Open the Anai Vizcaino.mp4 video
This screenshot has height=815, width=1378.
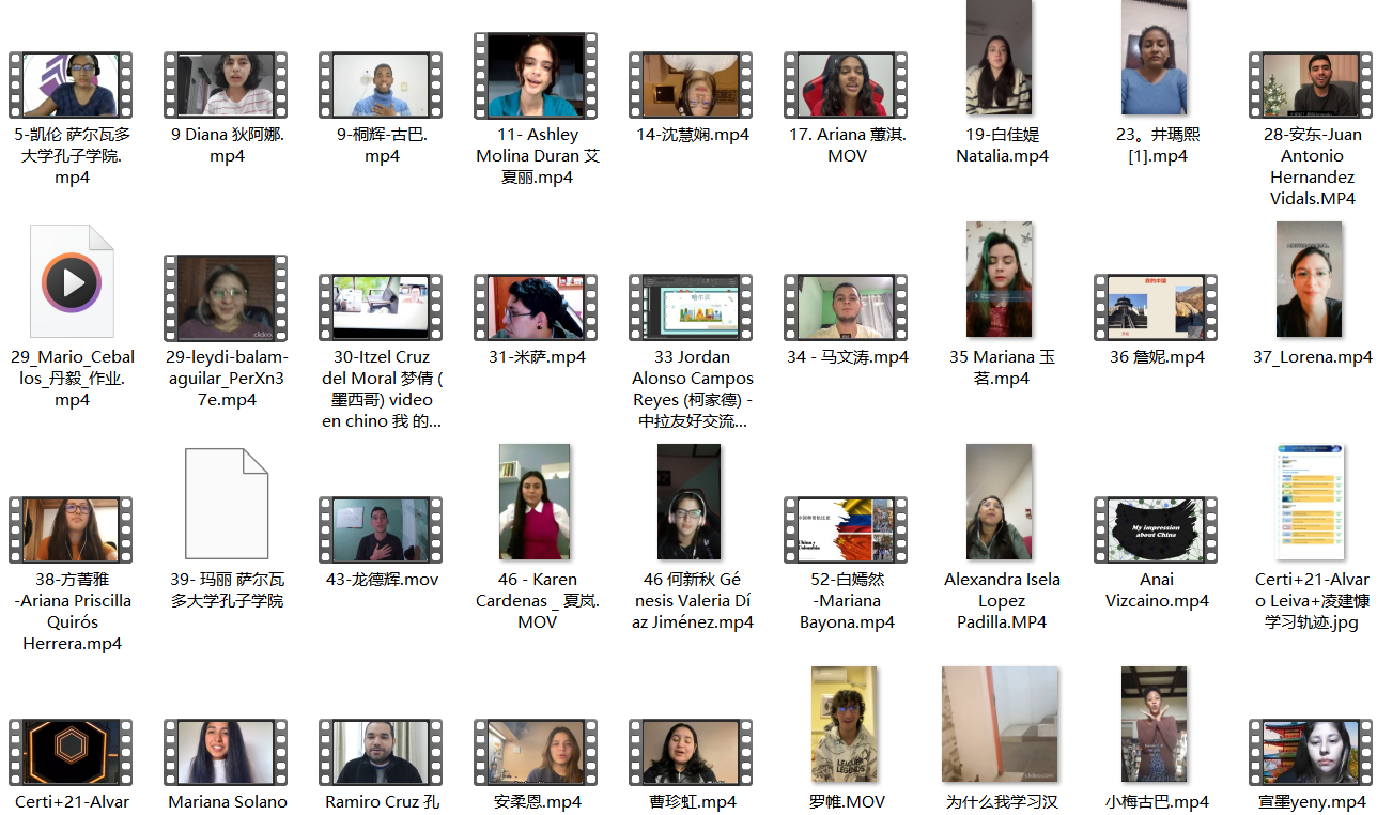pos(1156,530)
